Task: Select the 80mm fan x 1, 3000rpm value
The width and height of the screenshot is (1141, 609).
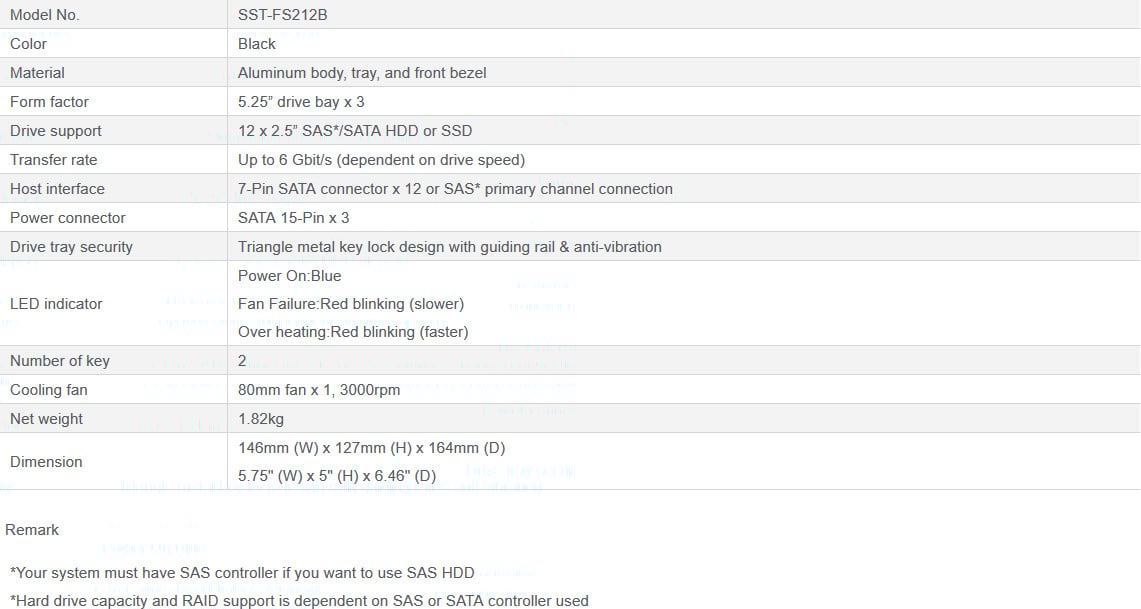Action: tap(319, 390)
